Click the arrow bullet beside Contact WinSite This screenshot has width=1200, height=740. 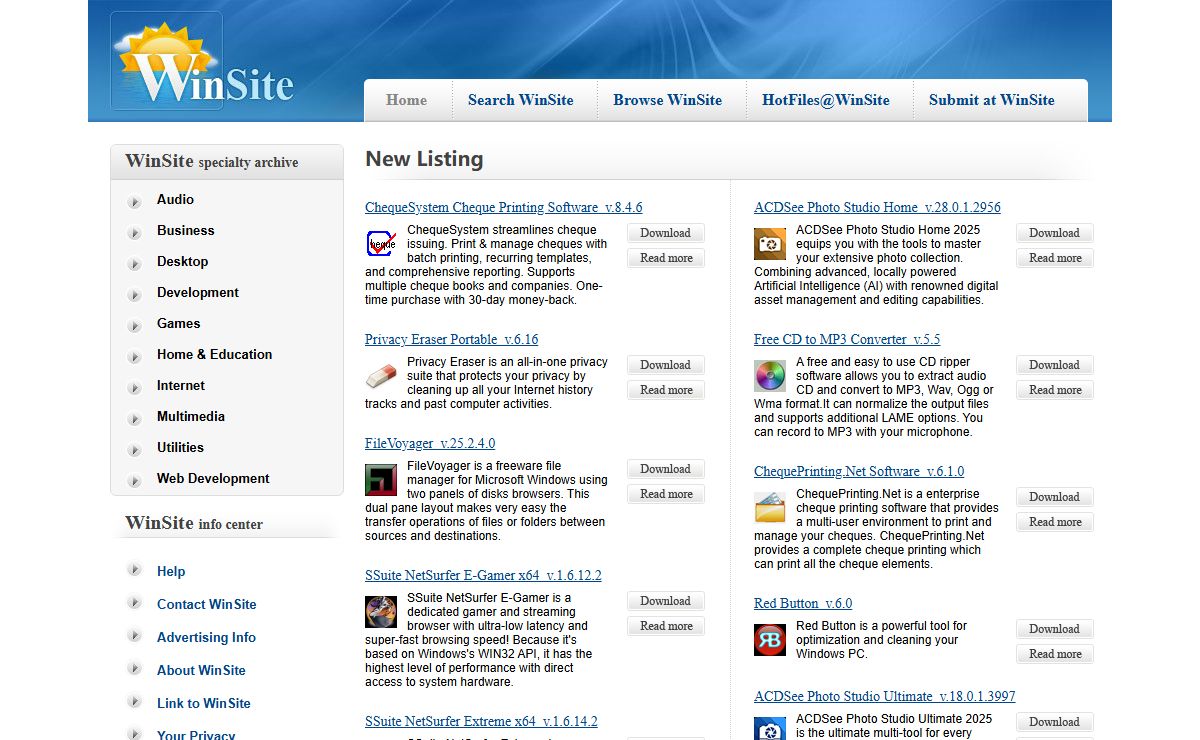coord(135,603)
